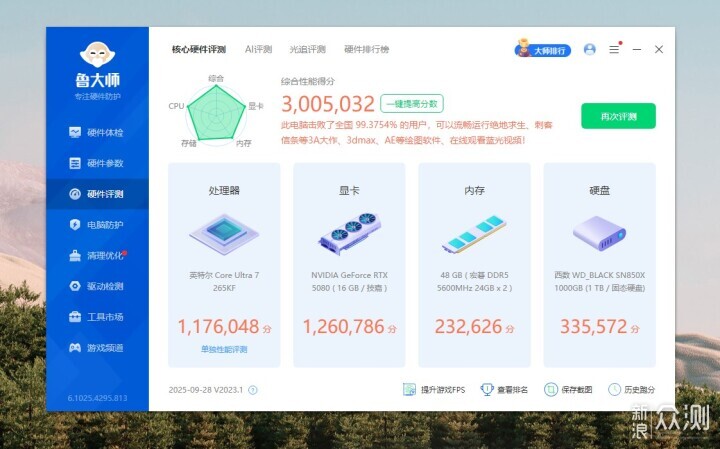Screen dimensions: 720x449
Task: Click the 硬盘 card heading
Action: click(x=599, y=190)
